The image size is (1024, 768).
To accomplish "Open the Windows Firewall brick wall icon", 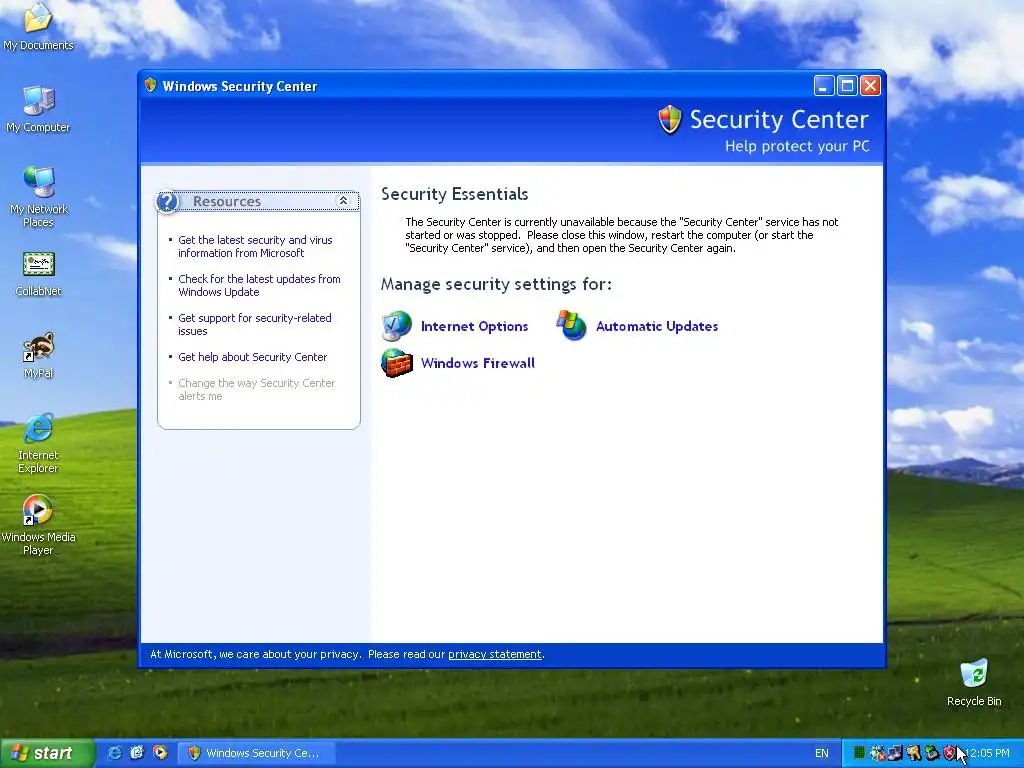I will click(397, 363).
